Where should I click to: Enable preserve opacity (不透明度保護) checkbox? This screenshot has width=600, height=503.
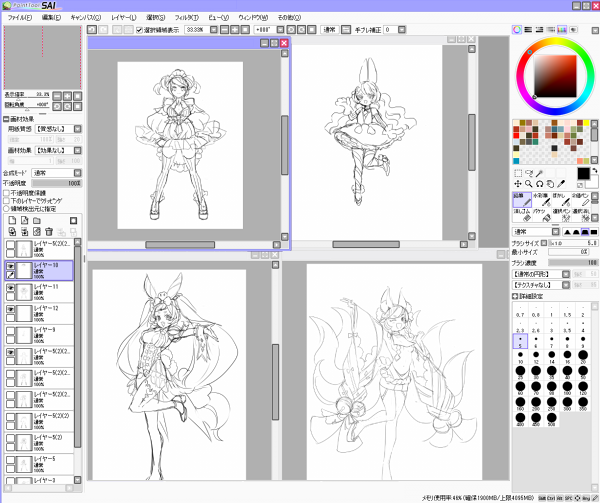6,193
